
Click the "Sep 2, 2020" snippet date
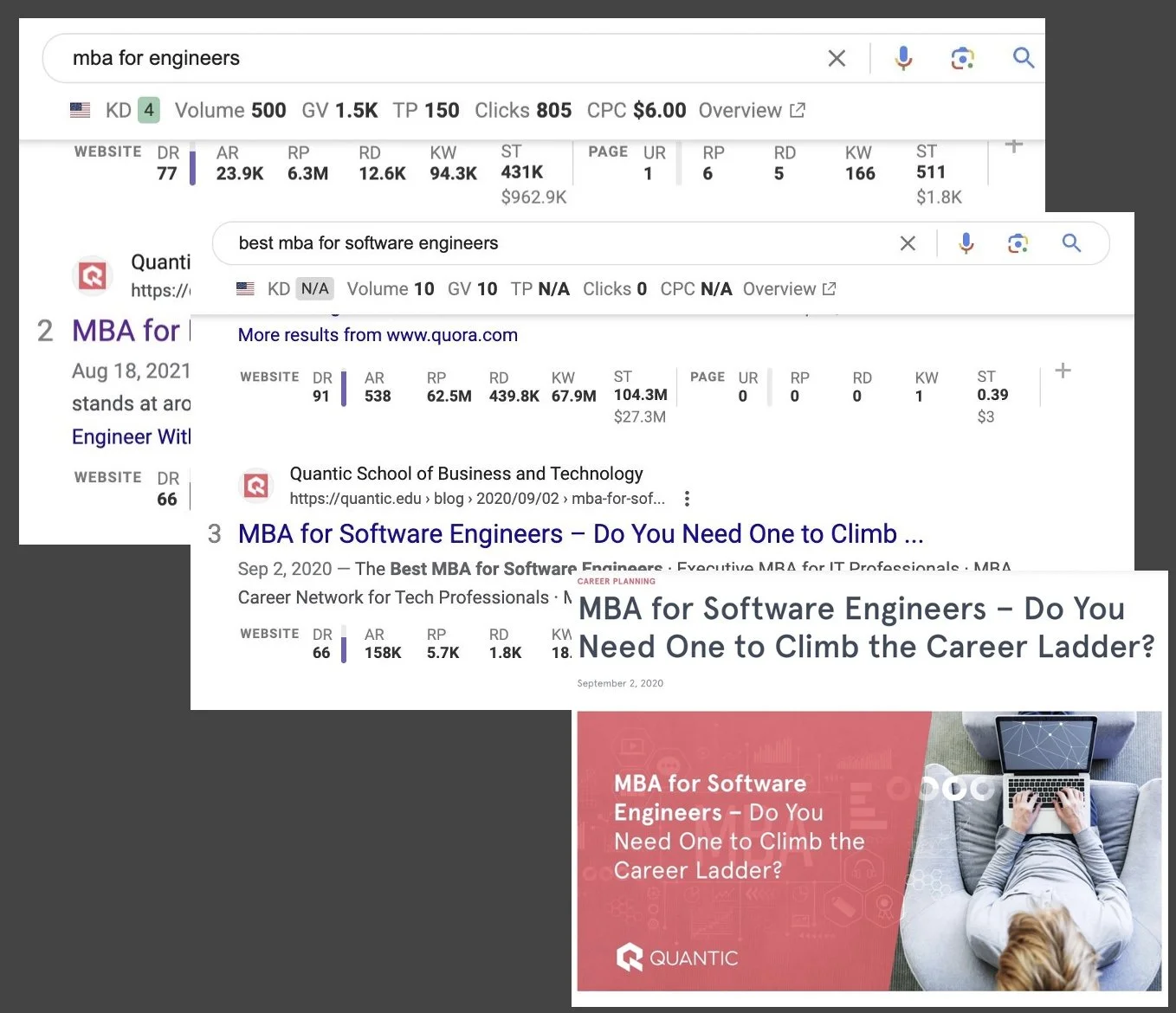coord(285,569)
